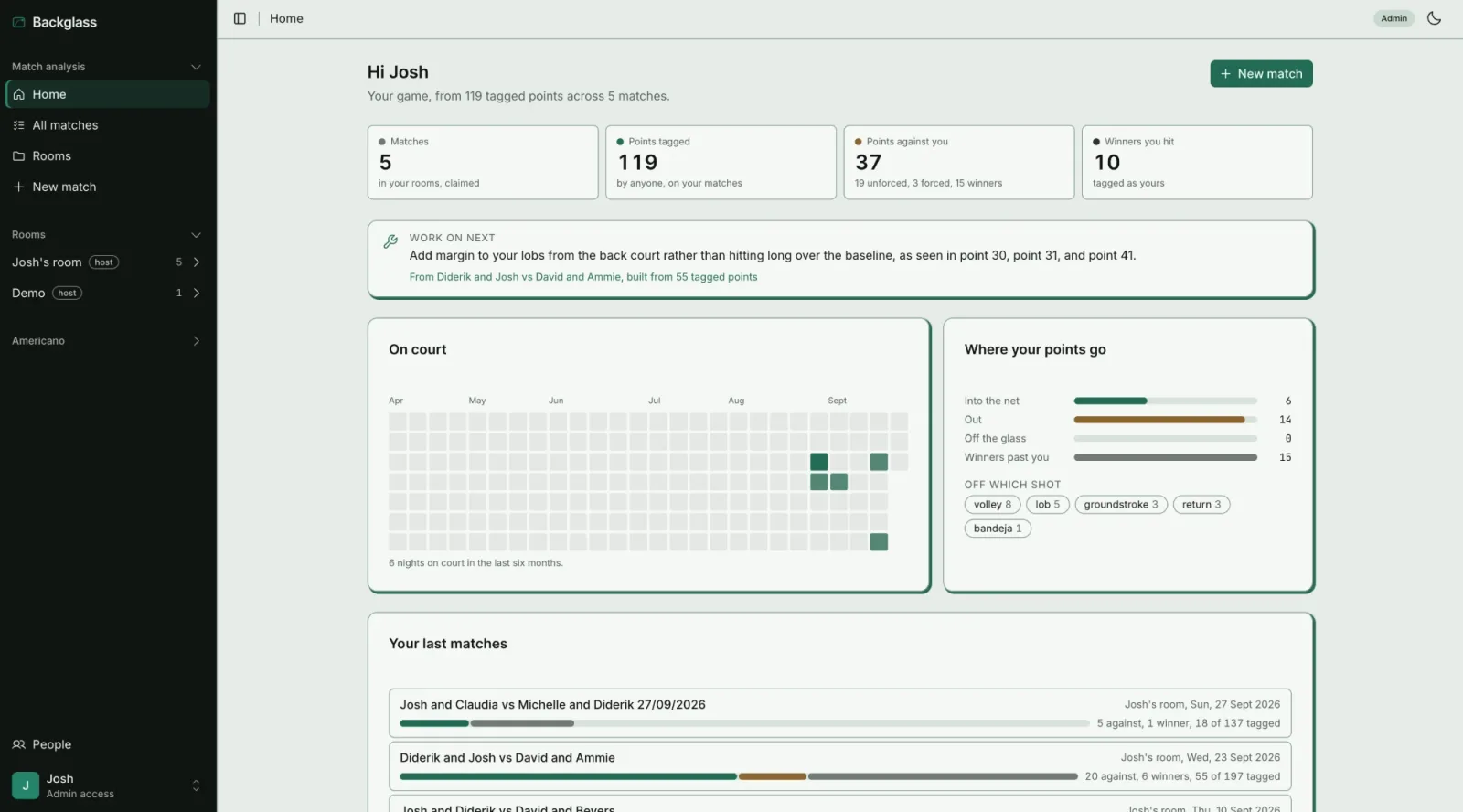1463x812 pixels.
Task: Open the Josh account switcher
Action: [107, 785]
